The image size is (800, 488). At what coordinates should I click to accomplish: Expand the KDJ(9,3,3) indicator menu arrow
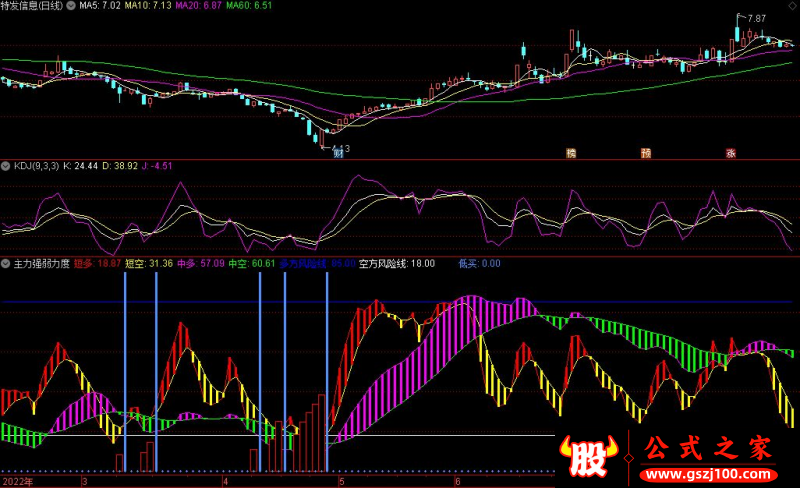coord(6,166)
